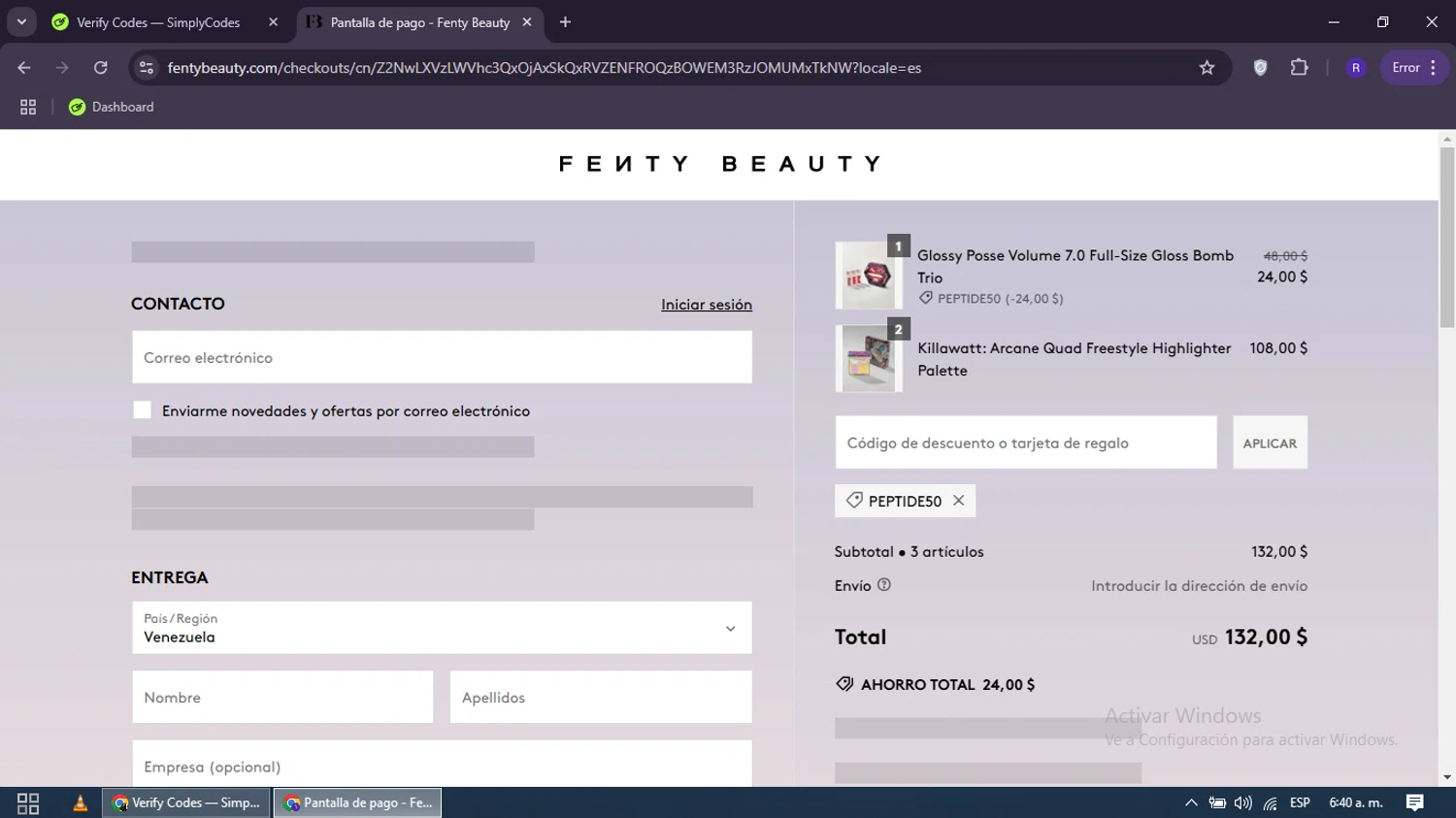Viewport: 1456px width, 818px height.
Task: Click the Total amount 132,00 $
Action: coord(1266,637)
